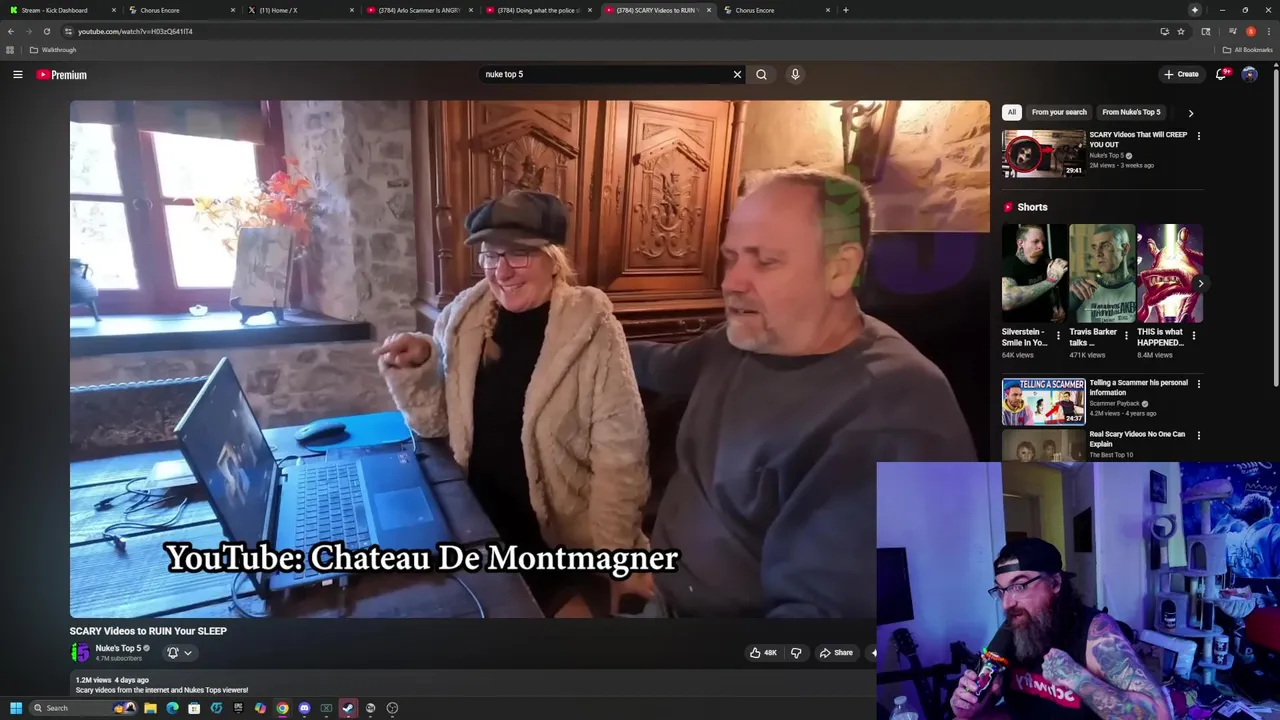Image resolution: width=1280 pixels, height=720 pixels.
Task: Switch to Doing what the police tab
Action: pyautogui.click(x=538, y=10)
